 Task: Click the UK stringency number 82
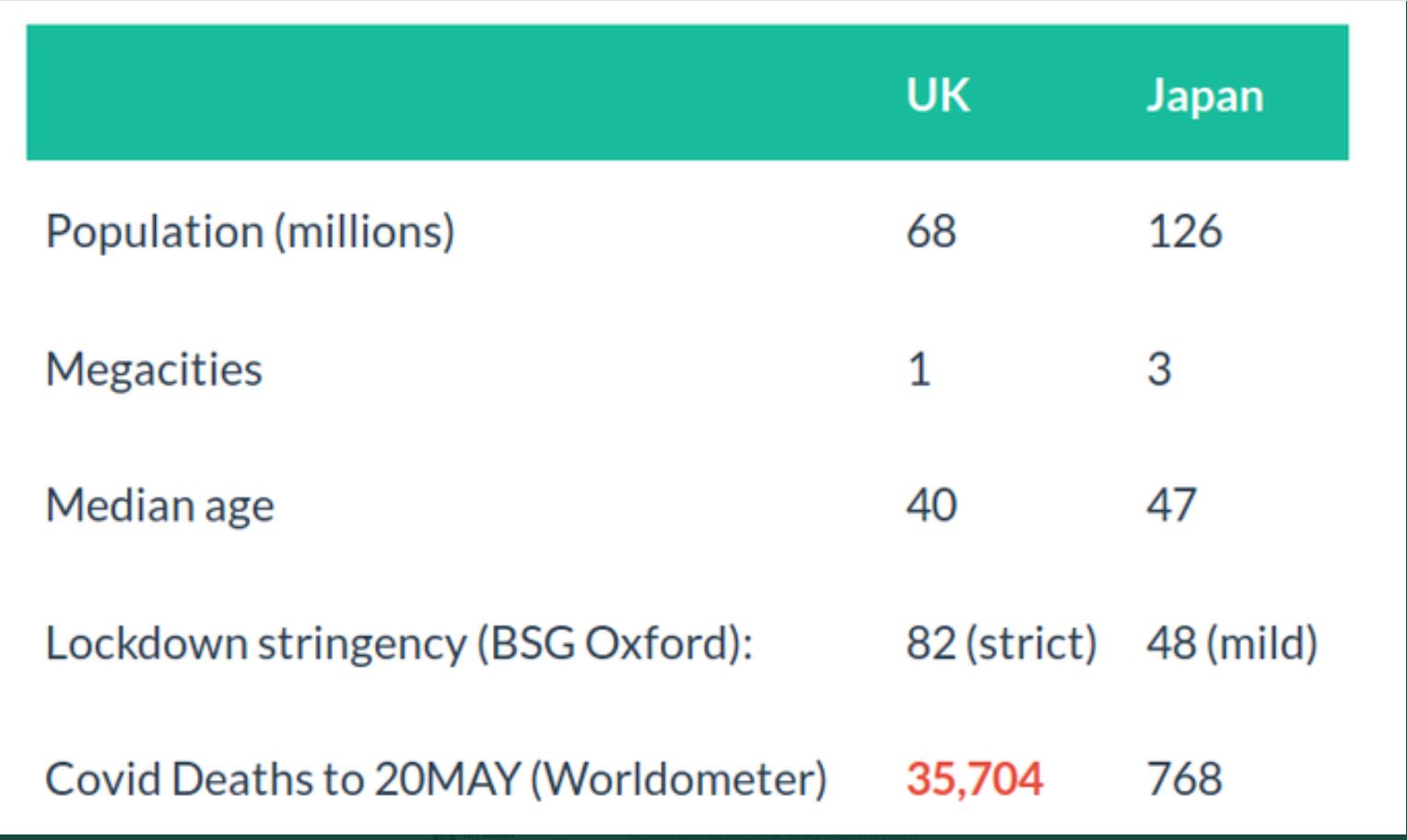coord(931,643)
